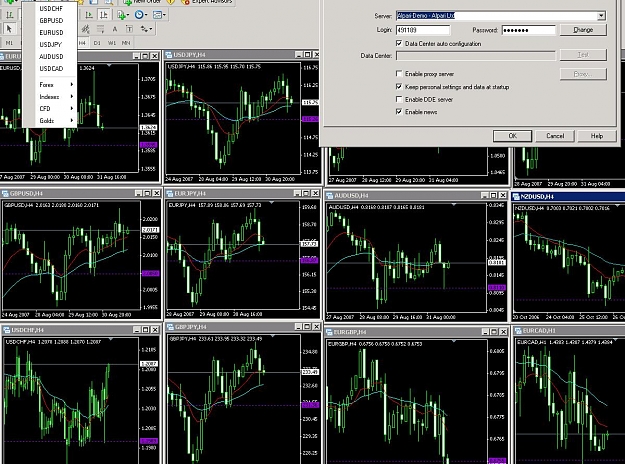Click the 'EURJPY,H4 157.89' quote text
Image resolution: width=625 pixels, height=464 pixels.
[x=215, y=205]
